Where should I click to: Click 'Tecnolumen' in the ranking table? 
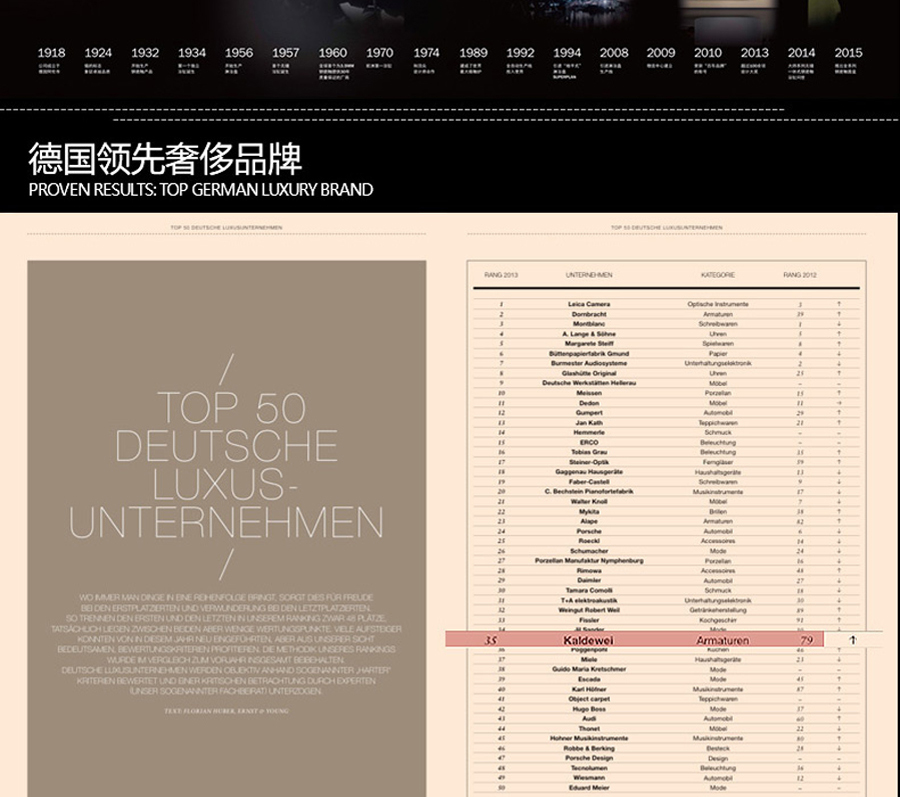589,768
